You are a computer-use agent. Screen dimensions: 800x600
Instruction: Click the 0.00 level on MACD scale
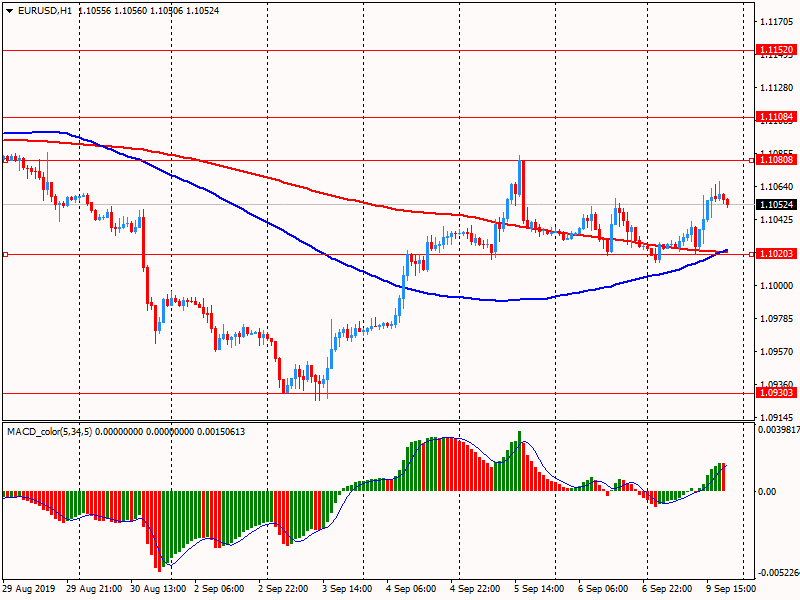(x=767, y=491)
